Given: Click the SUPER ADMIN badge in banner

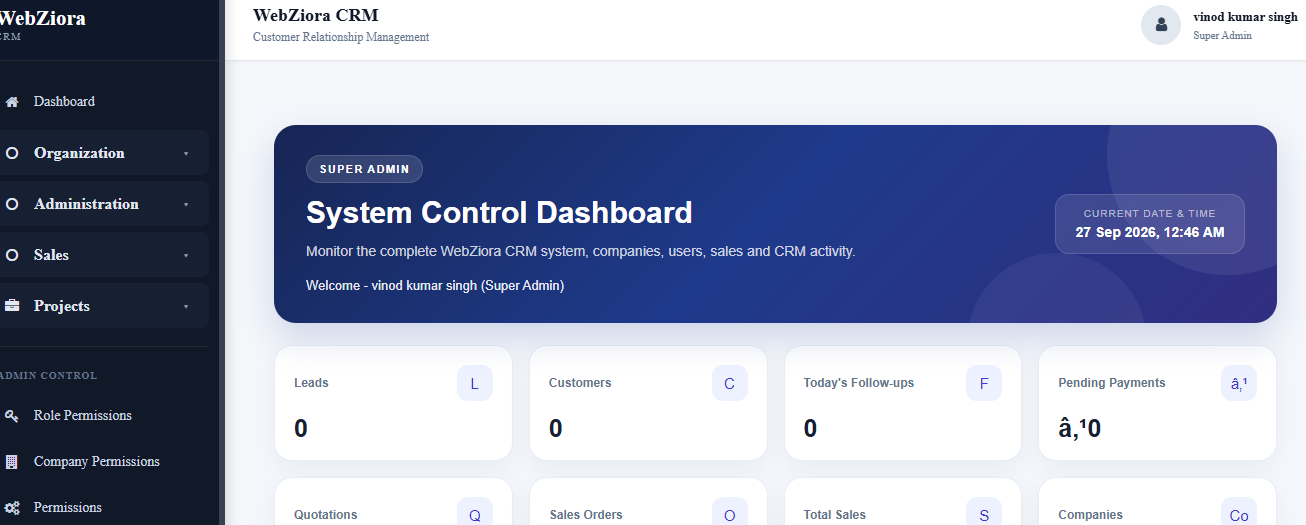Looking at the screenshot, I should (364, 169).
